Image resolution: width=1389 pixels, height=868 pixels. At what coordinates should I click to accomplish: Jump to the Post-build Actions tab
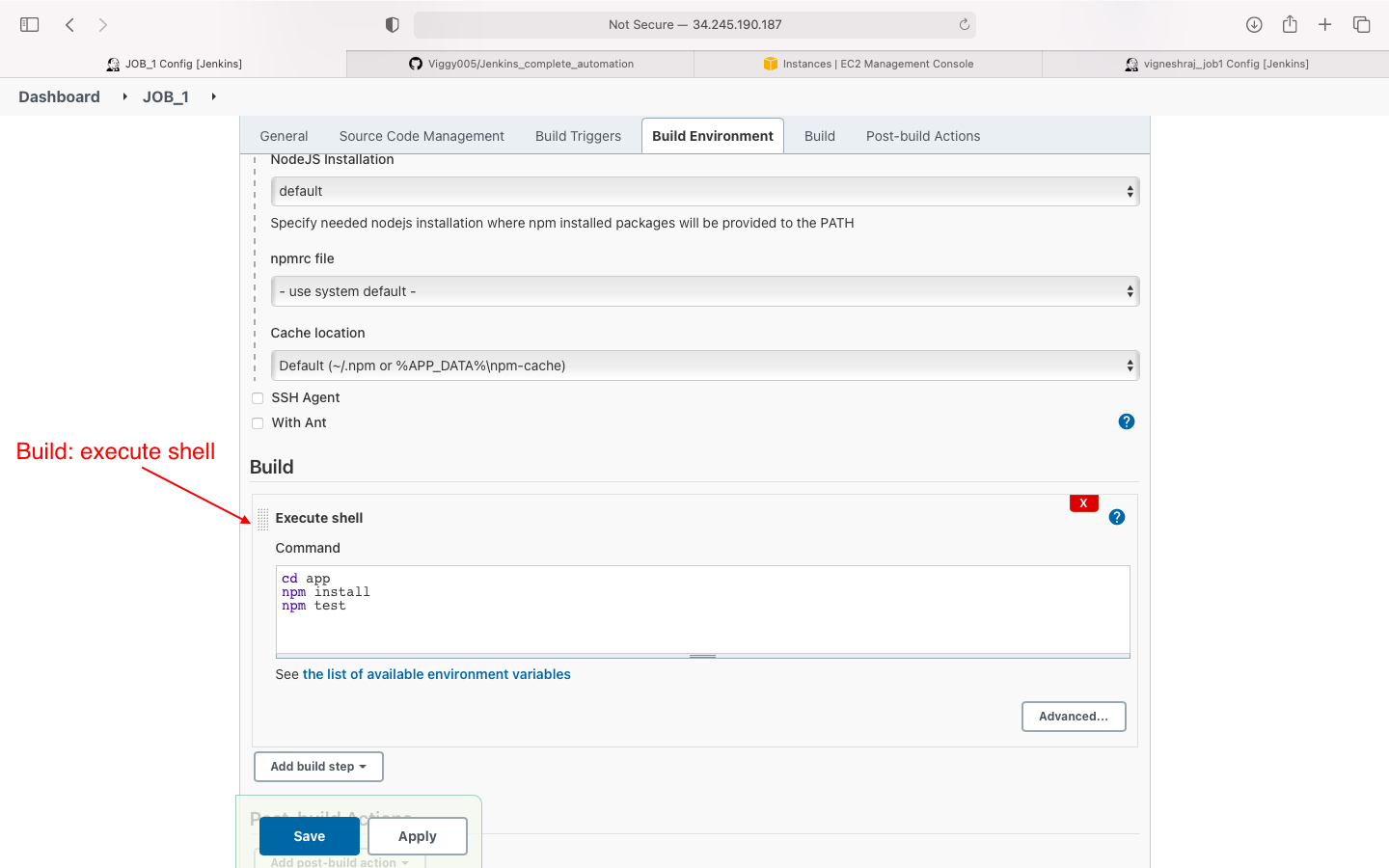pos(923,136)
